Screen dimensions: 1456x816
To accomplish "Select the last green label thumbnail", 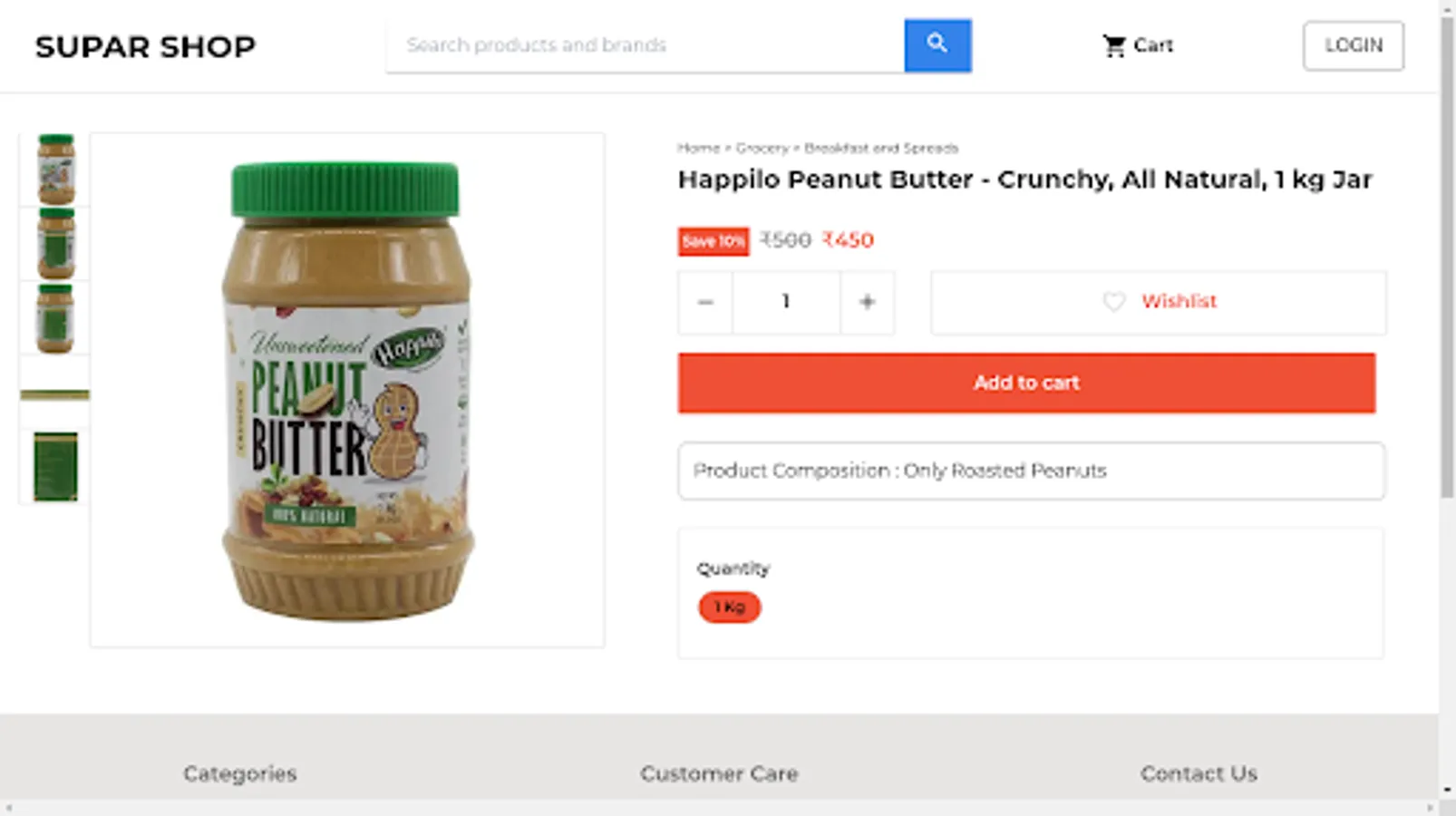I will (55, 466).
